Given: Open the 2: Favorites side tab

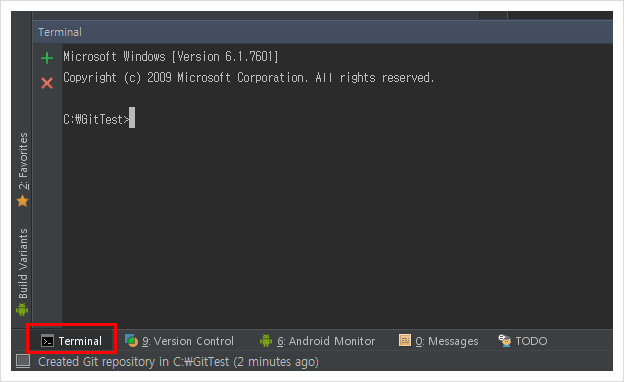Looking at the screenshot, I should (x=23, y=161).
